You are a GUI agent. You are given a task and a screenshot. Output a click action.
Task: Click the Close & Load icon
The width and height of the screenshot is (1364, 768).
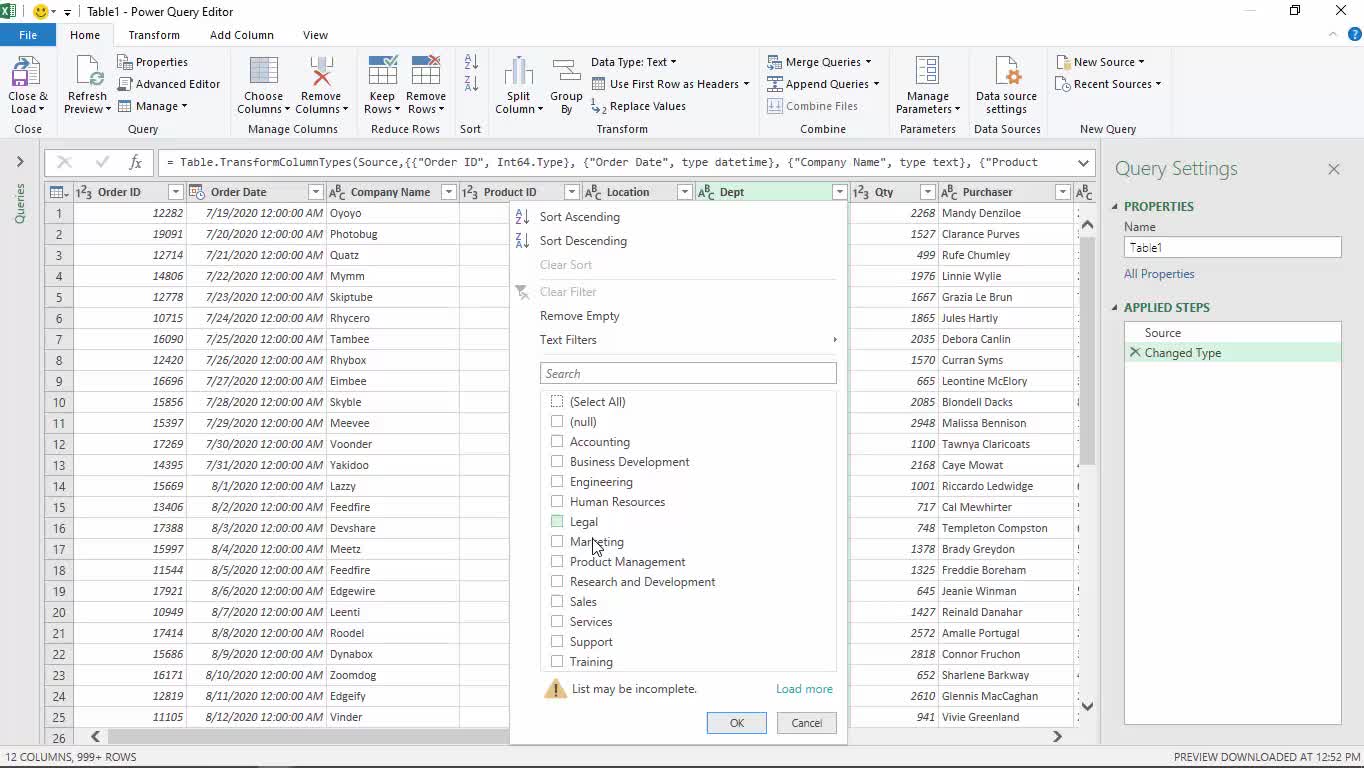[27, 74]
